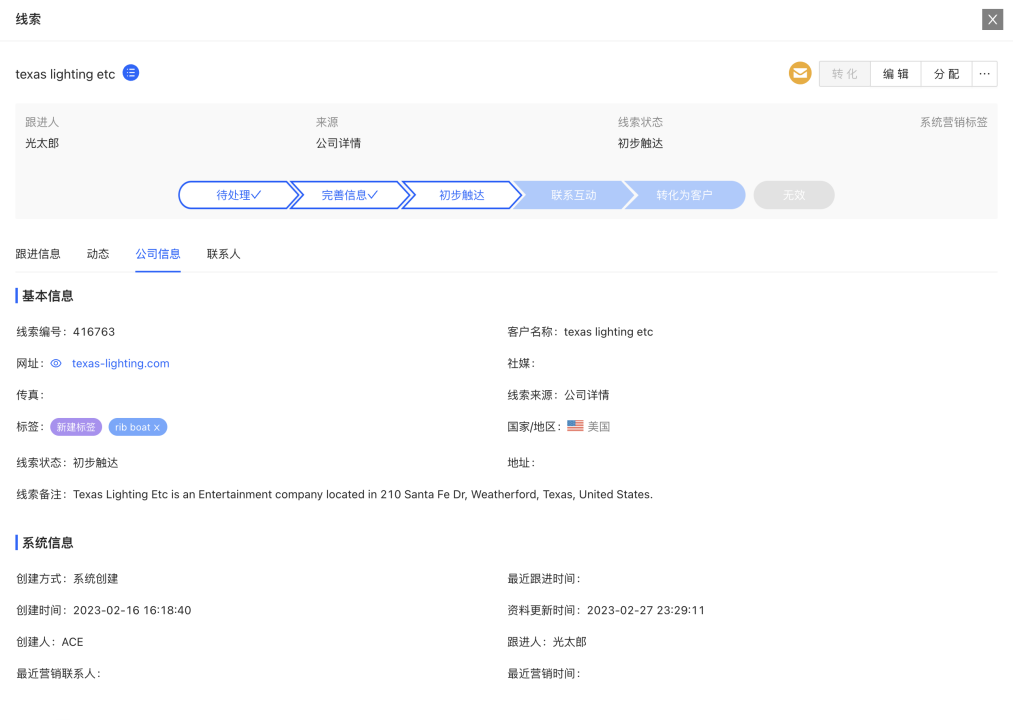The image size is (1013, 720).
Task: Click the US flag country icon
Action: click(x=575, y=426)
